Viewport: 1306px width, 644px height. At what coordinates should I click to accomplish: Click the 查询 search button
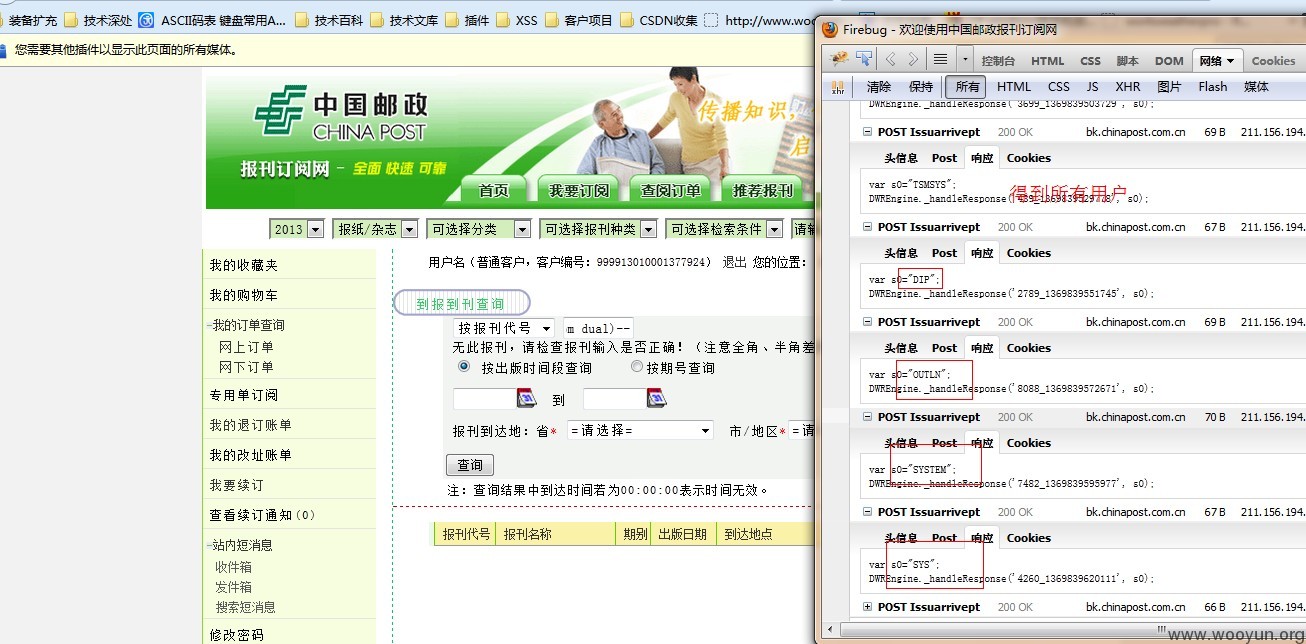click(x=470, y=465)
